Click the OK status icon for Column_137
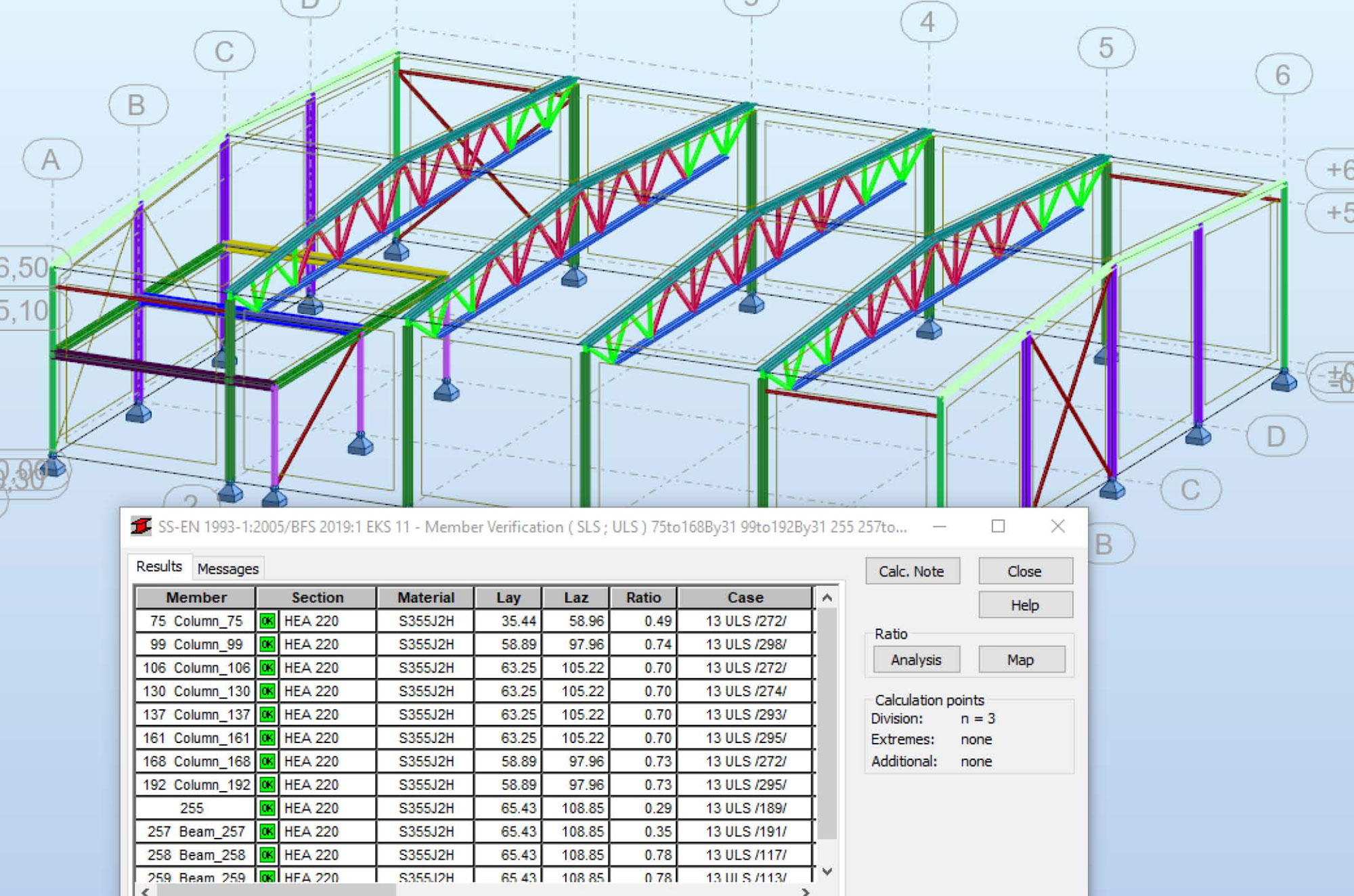Image resolution: width=1354 pixels, height=896 pixels. [267, 715]
